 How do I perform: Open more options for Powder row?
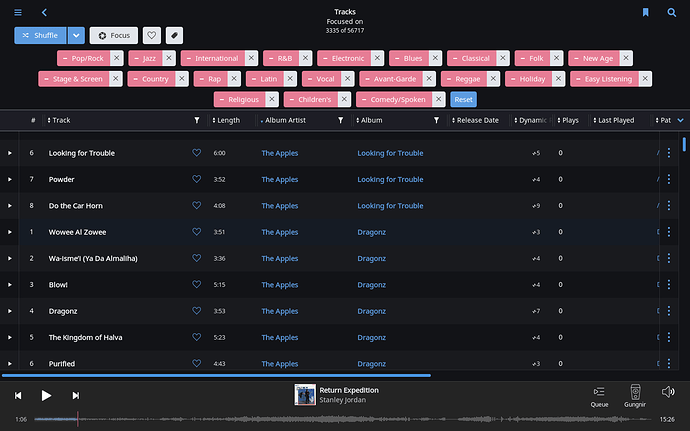coord(669,179)
